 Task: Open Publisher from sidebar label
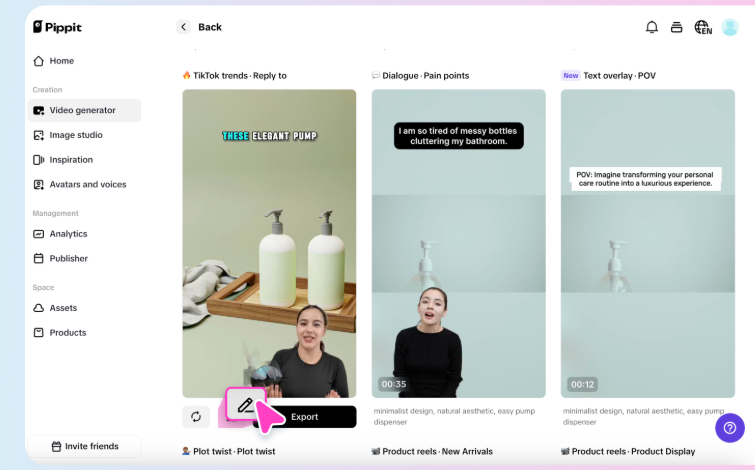pos(68,259)
